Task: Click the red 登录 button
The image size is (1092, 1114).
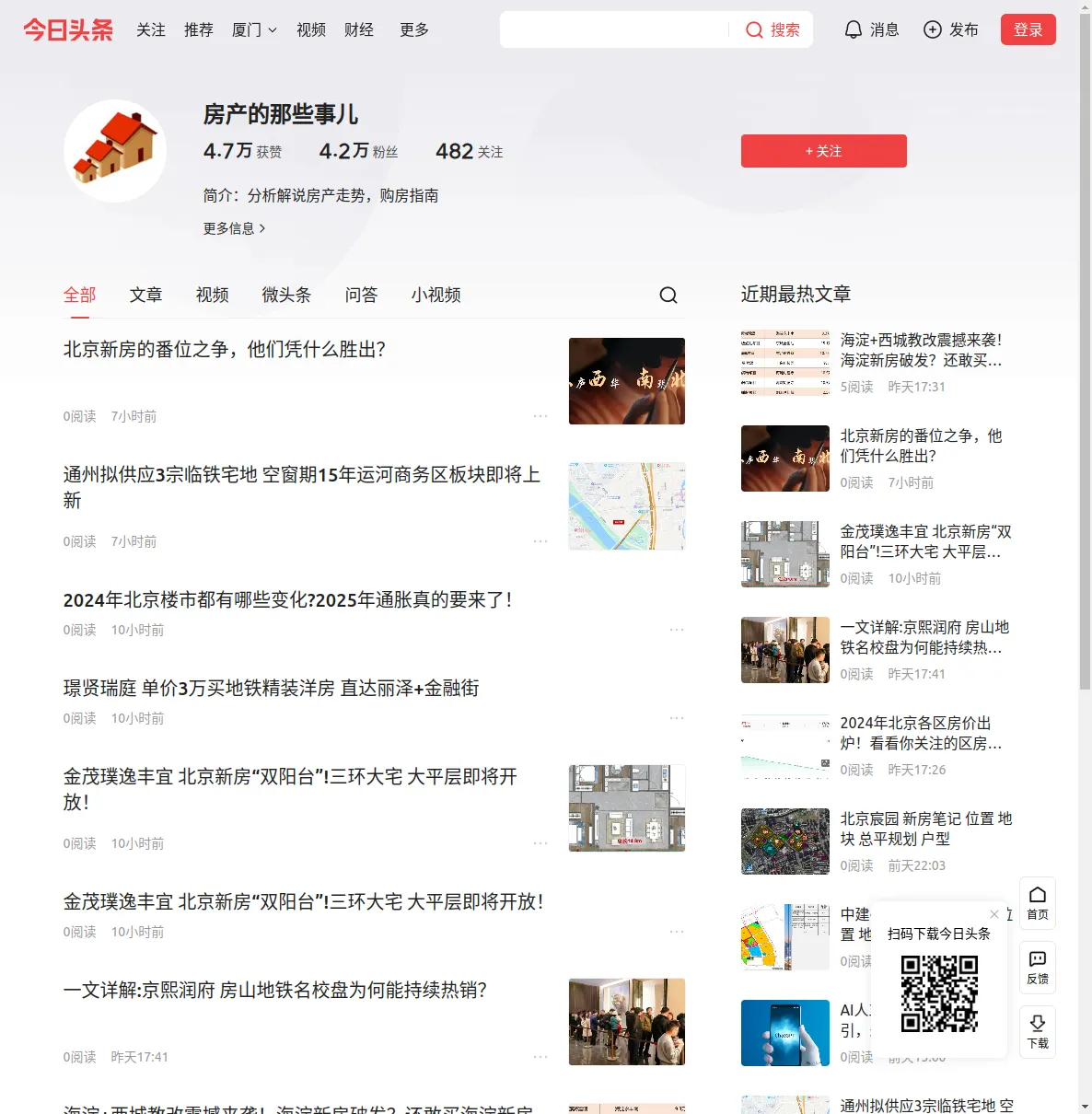Action: click(1028, 29)
